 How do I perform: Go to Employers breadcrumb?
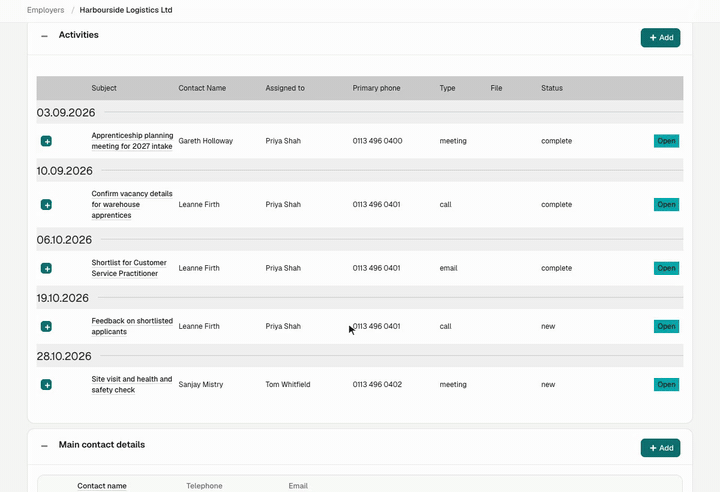(x=45, y=10)
